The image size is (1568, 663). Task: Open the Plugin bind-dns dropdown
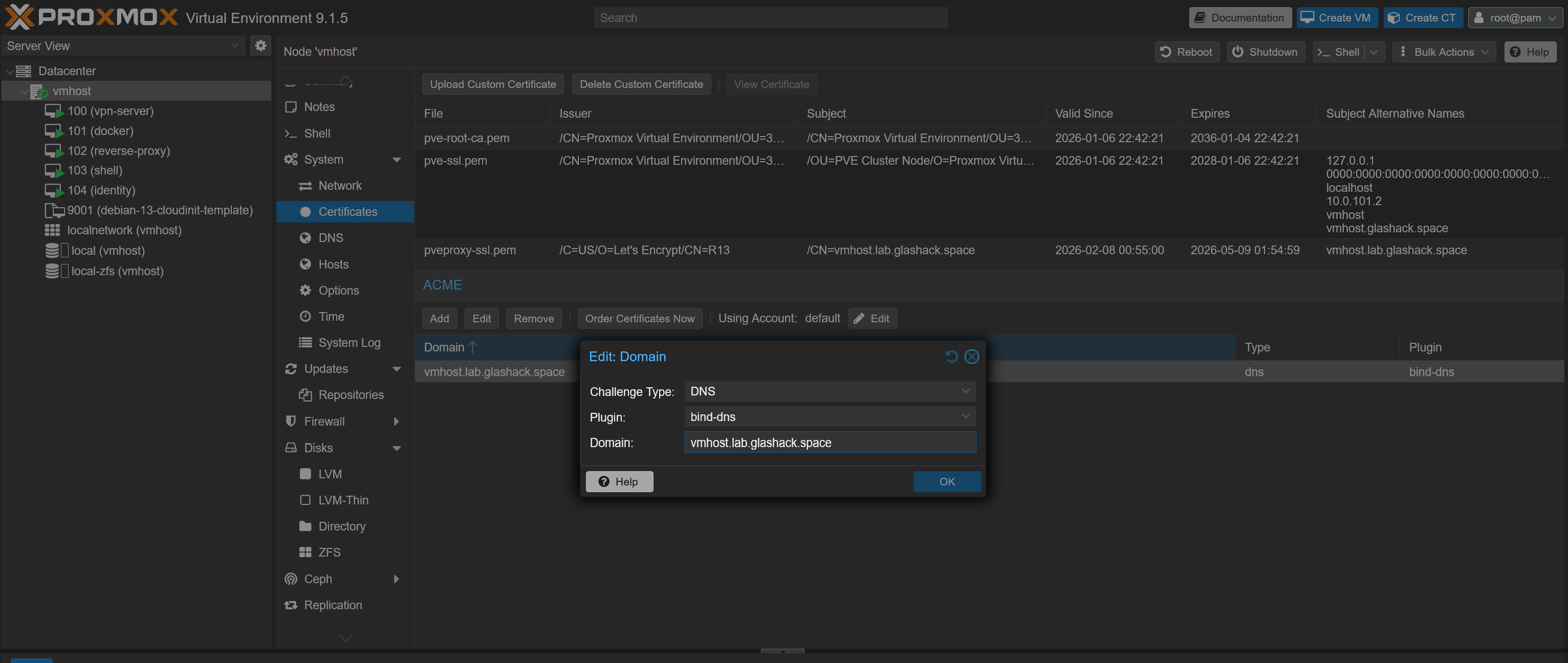click(x=965, y=416)
